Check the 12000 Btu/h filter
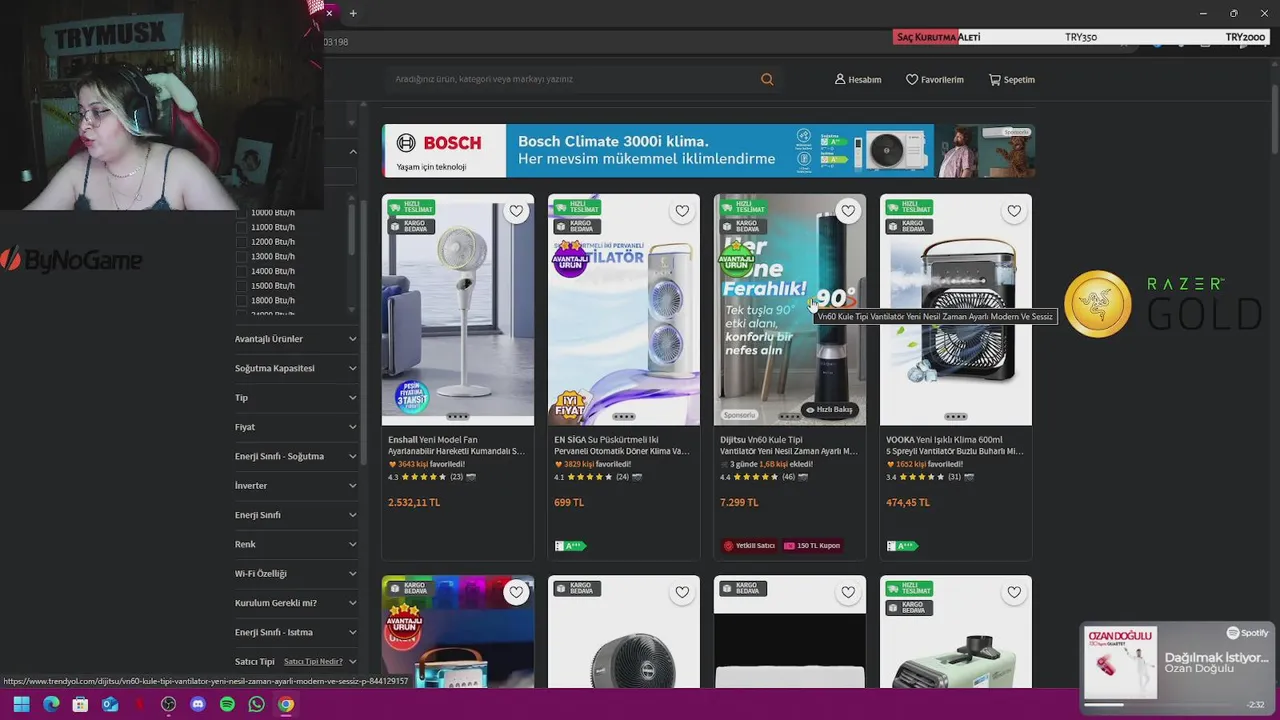This screenshot has width=1280, height=720. [x=241, y=241]
